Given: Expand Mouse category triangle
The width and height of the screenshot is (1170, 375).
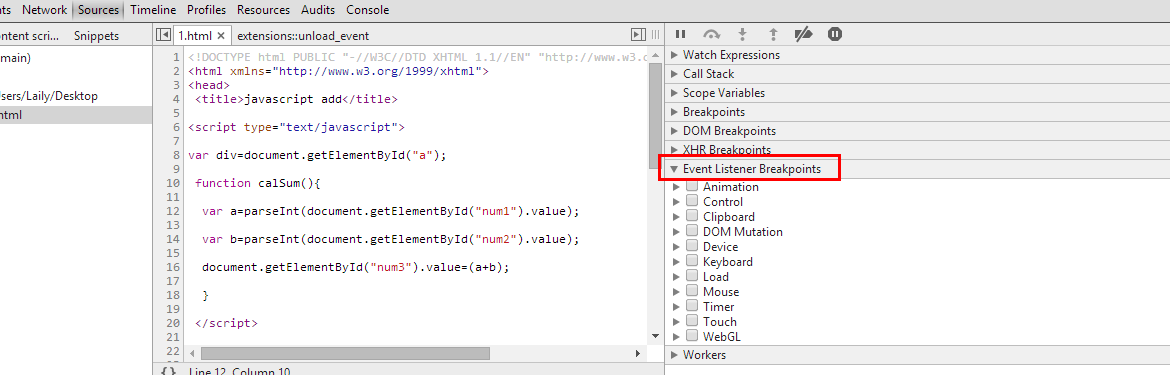Looking at the screenshot, I should [x=677, y=292].
